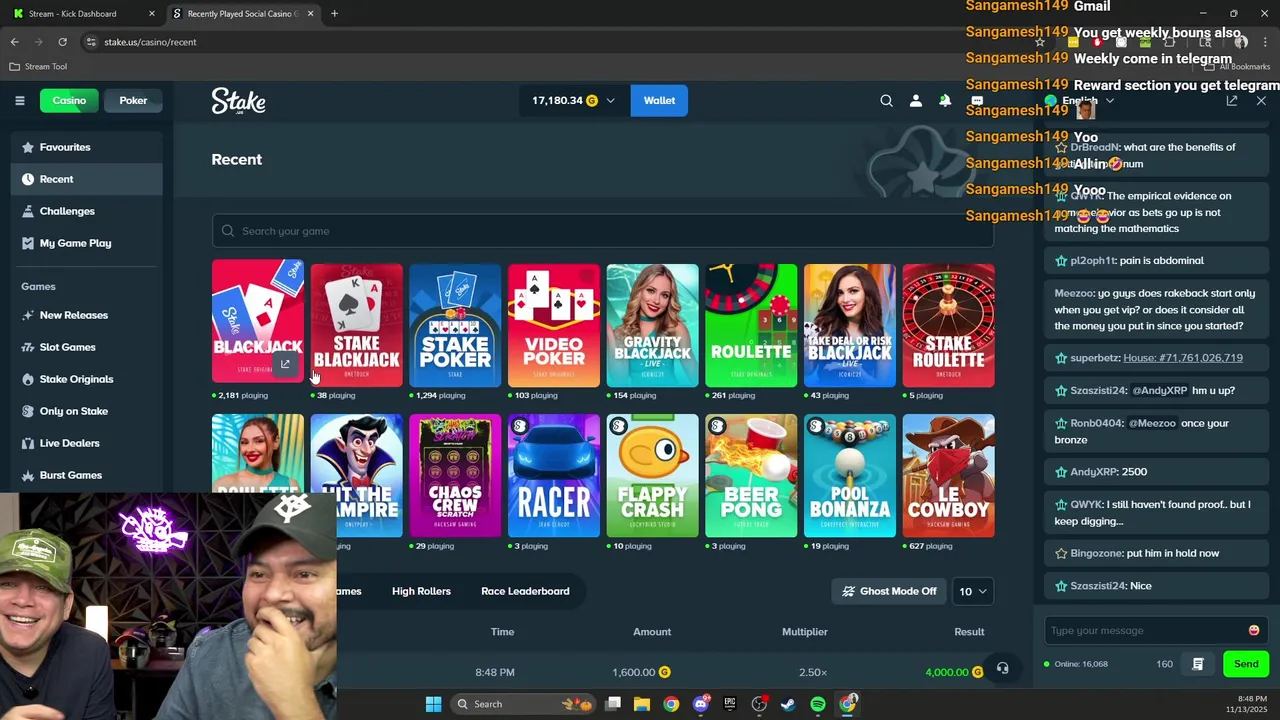Open the emoji picker in chat
This screenshot has height=720, width=1280.
[x=1254, y=631]
